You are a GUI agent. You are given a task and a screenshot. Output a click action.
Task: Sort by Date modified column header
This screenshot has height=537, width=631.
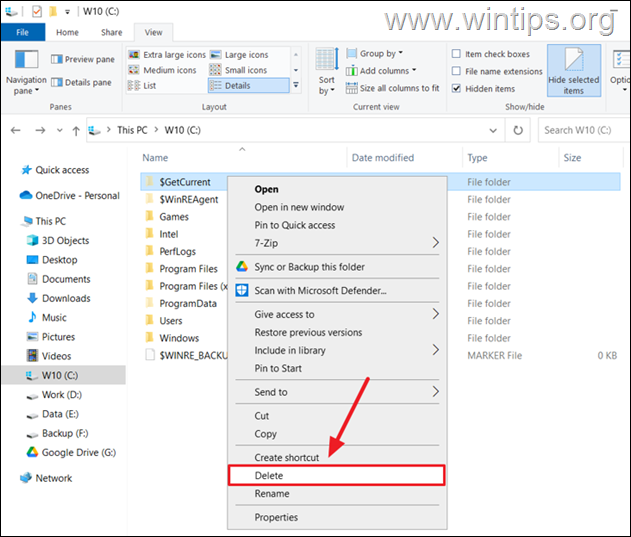[405, 158]
